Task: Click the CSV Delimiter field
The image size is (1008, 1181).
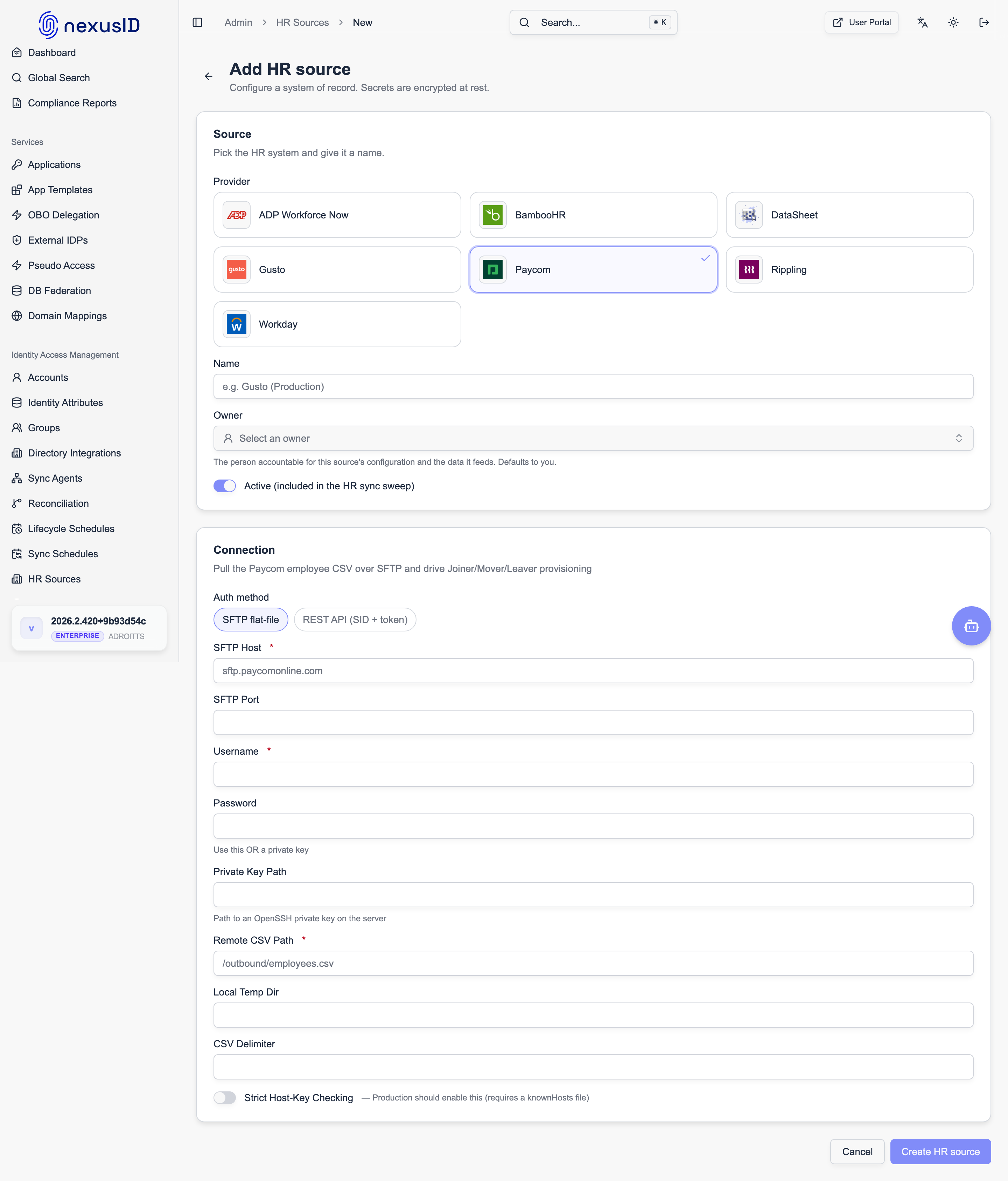Action: tap(593, 1067)
